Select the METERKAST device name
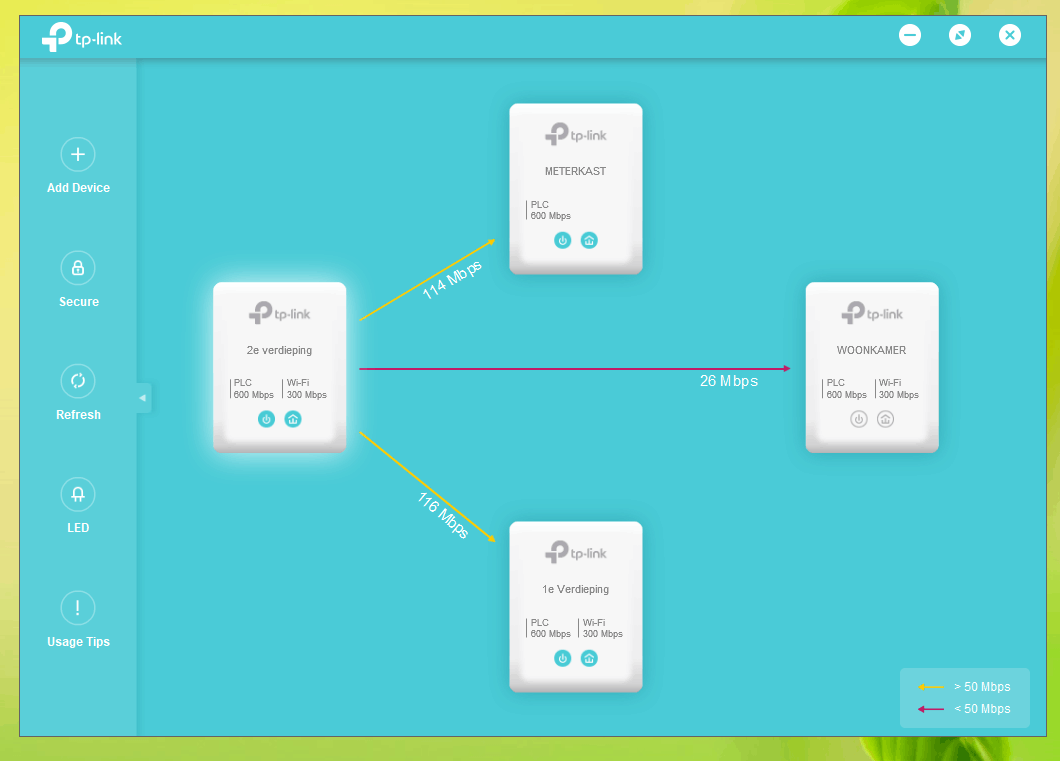1060x761 pixels. pyautogui.click(x=575, y=171)
